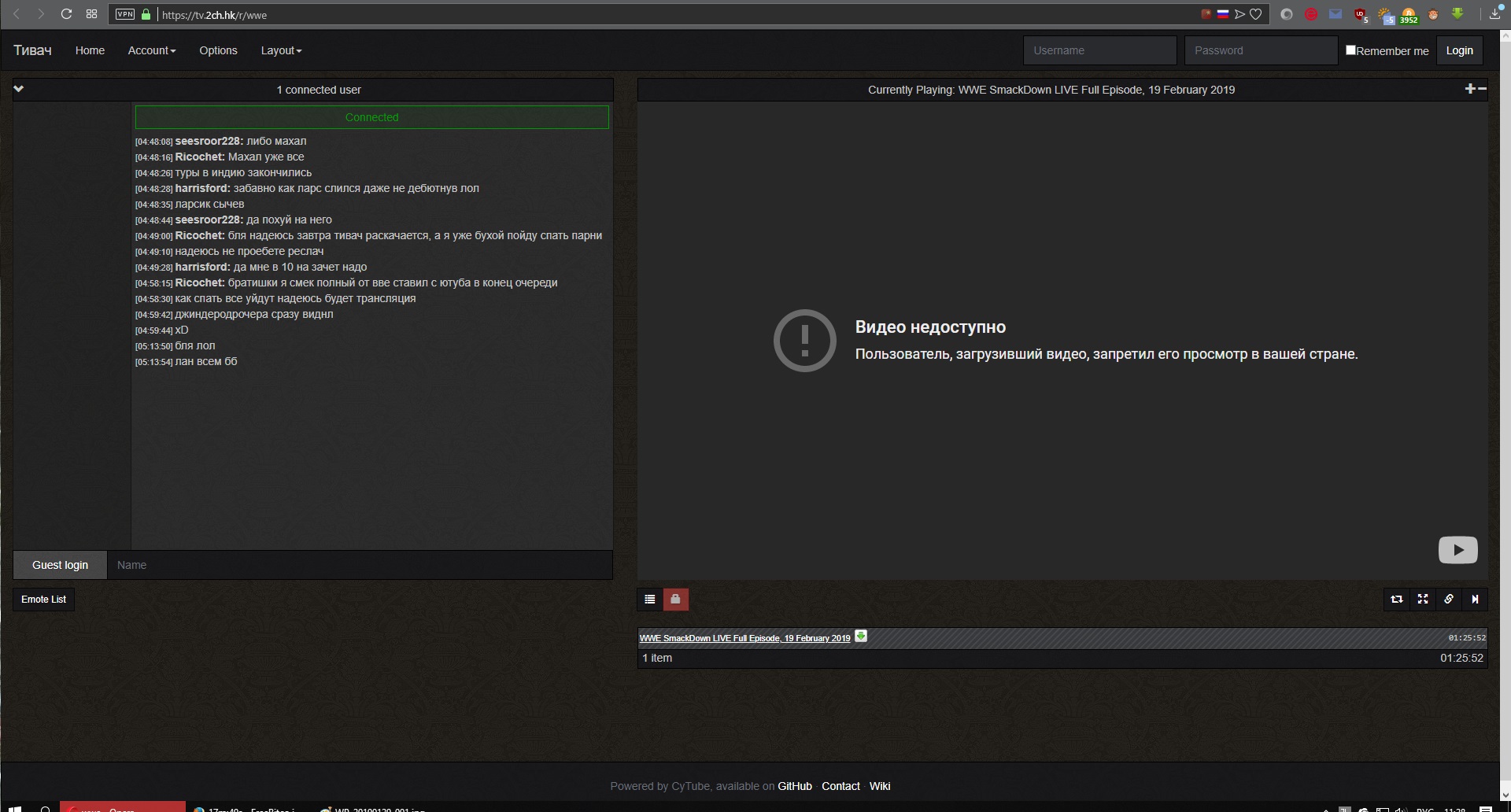Image resolution: width=1511 pixels, height=812 pixels.
Task: Toggle the playlist list-view button
Action: [650, 600]
